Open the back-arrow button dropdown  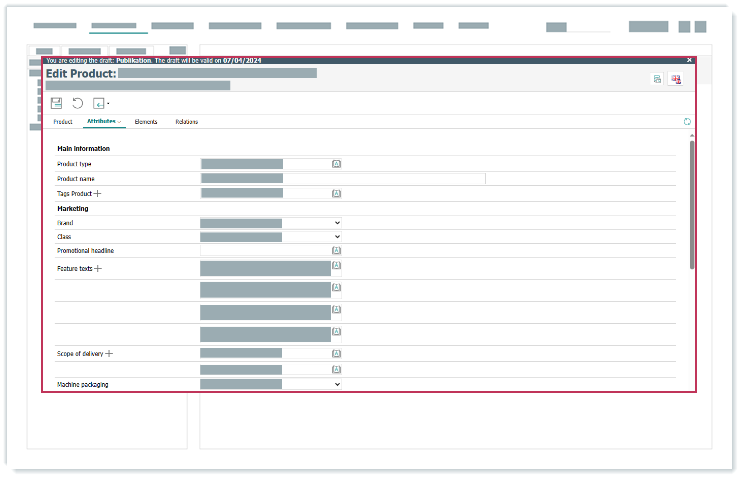coord(101,103)
